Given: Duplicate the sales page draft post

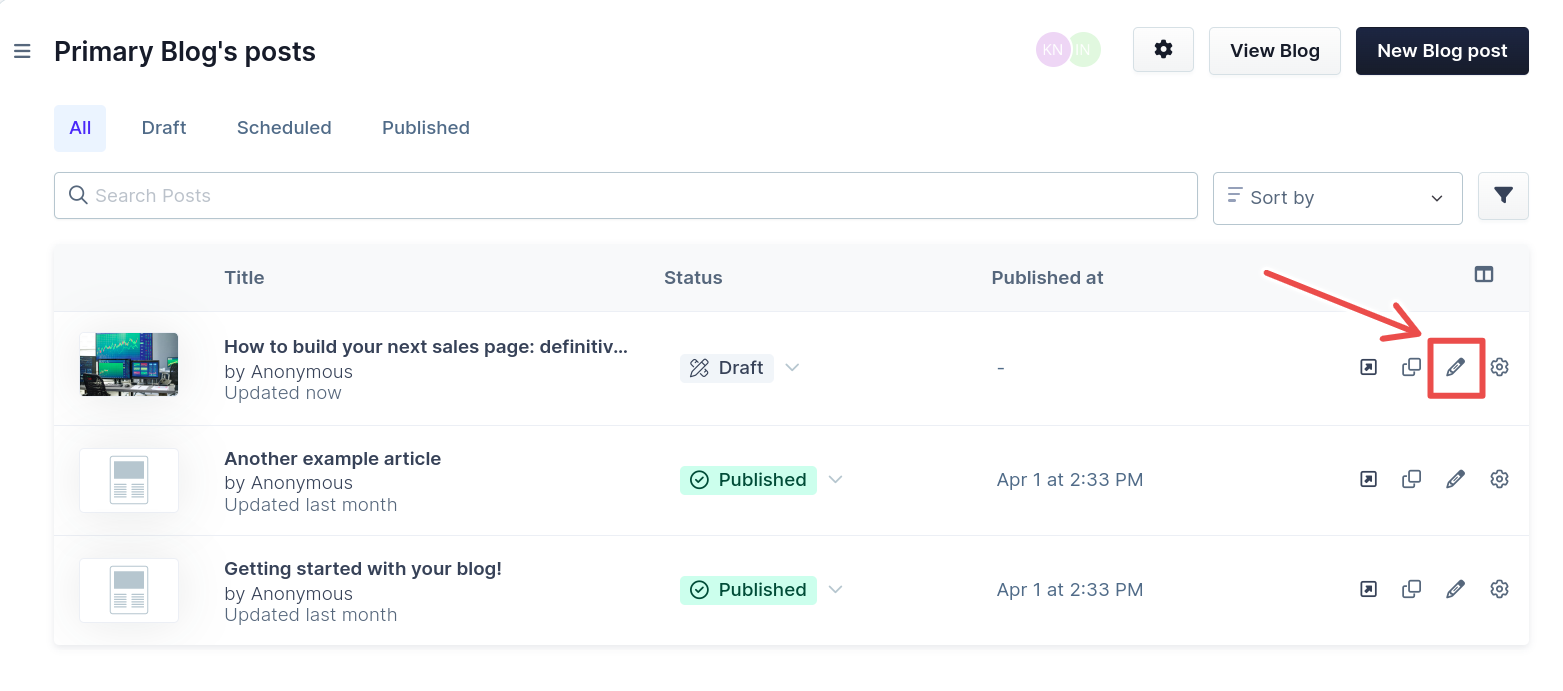Looking at the screenshot, I should [x=1411, y=367].
